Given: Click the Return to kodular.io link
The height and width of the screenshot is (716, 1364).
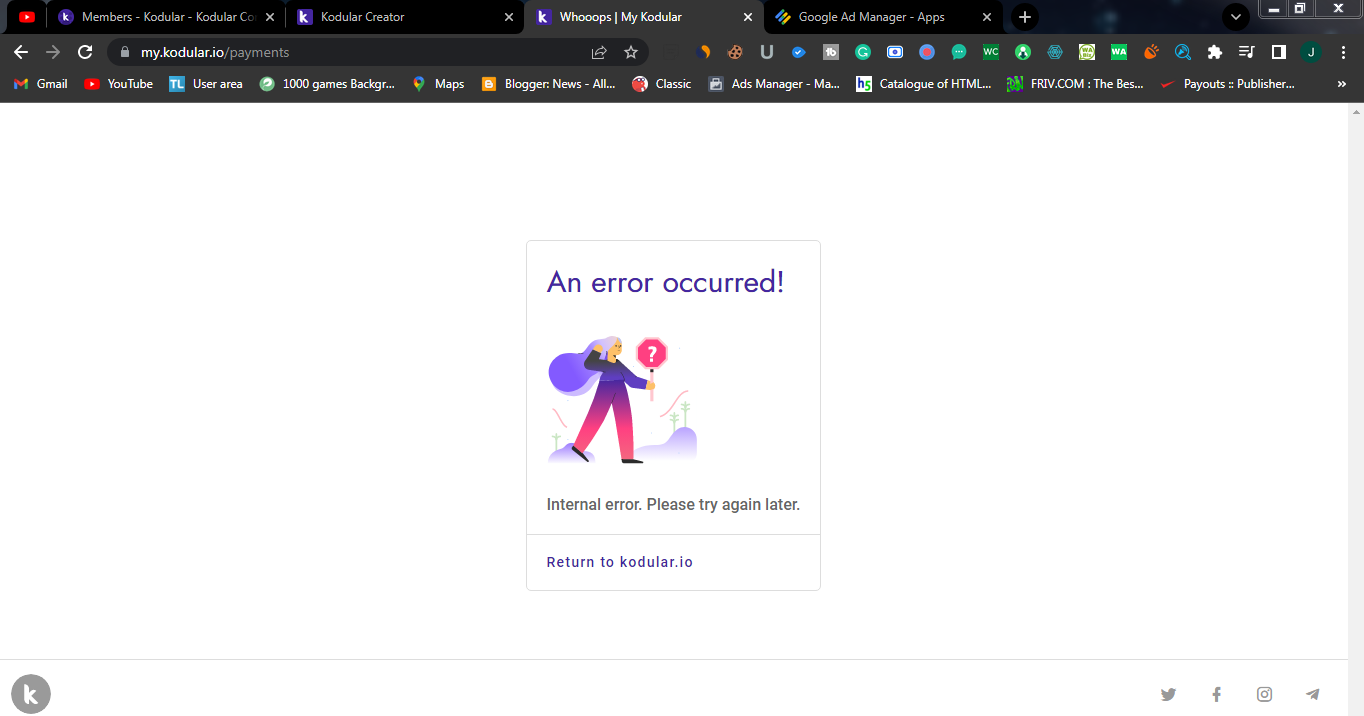Looking at the screenshot, I should click(619, 561).
